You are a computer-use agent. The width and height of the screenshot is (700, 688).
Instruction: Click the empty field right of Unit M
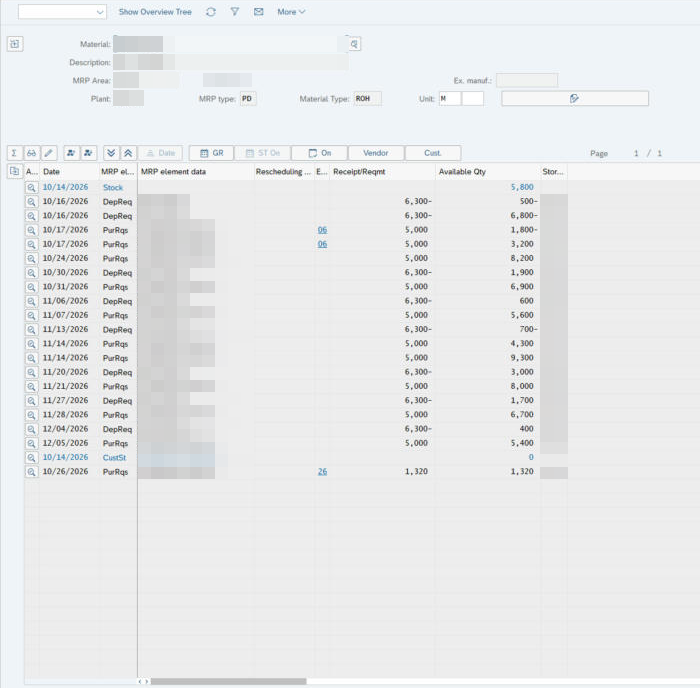click(x=473, y=98)
